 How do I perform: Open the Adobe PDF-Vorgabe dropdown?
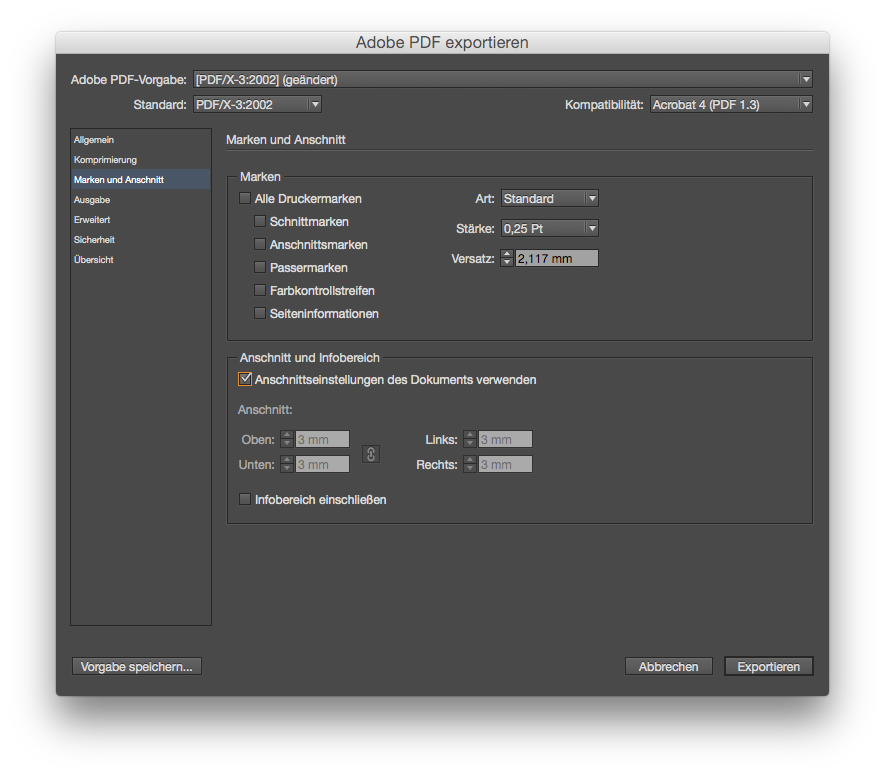point(503,80)
